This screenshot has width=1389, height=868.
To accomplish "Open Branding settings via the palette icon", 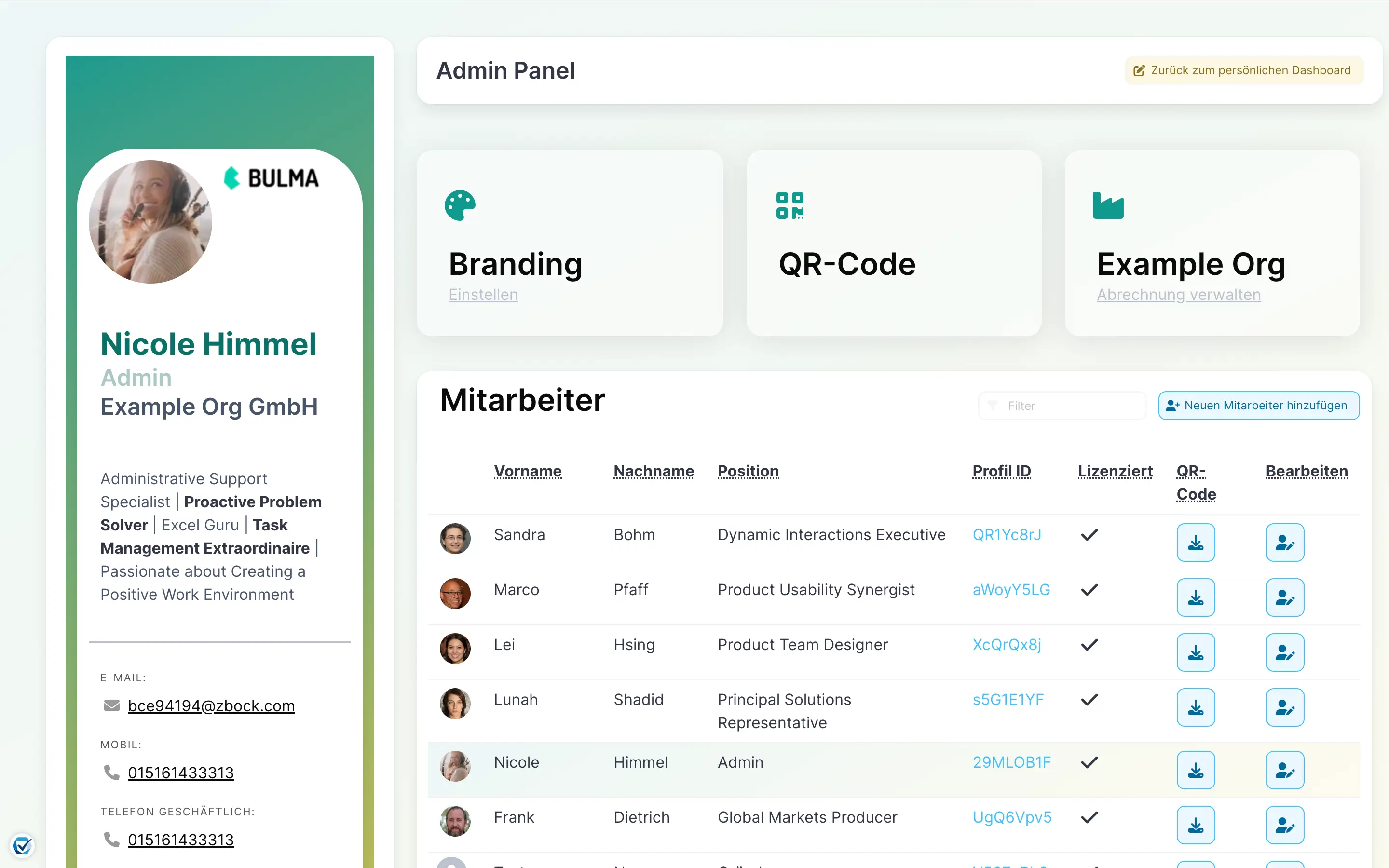I will (x=460, y=205).
